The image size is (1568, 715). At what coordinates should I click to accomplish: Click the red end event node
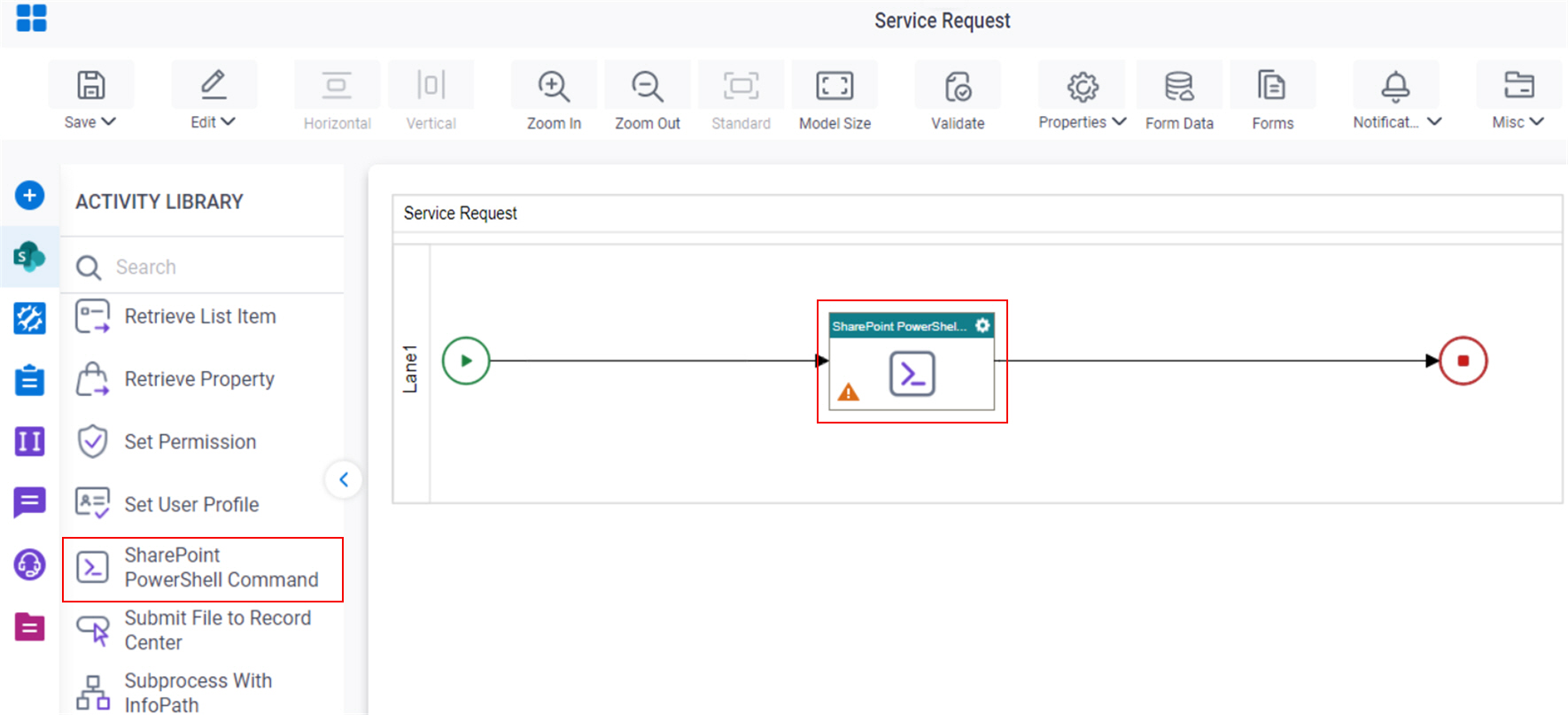pyautogui.click(x=1463, y=361)
